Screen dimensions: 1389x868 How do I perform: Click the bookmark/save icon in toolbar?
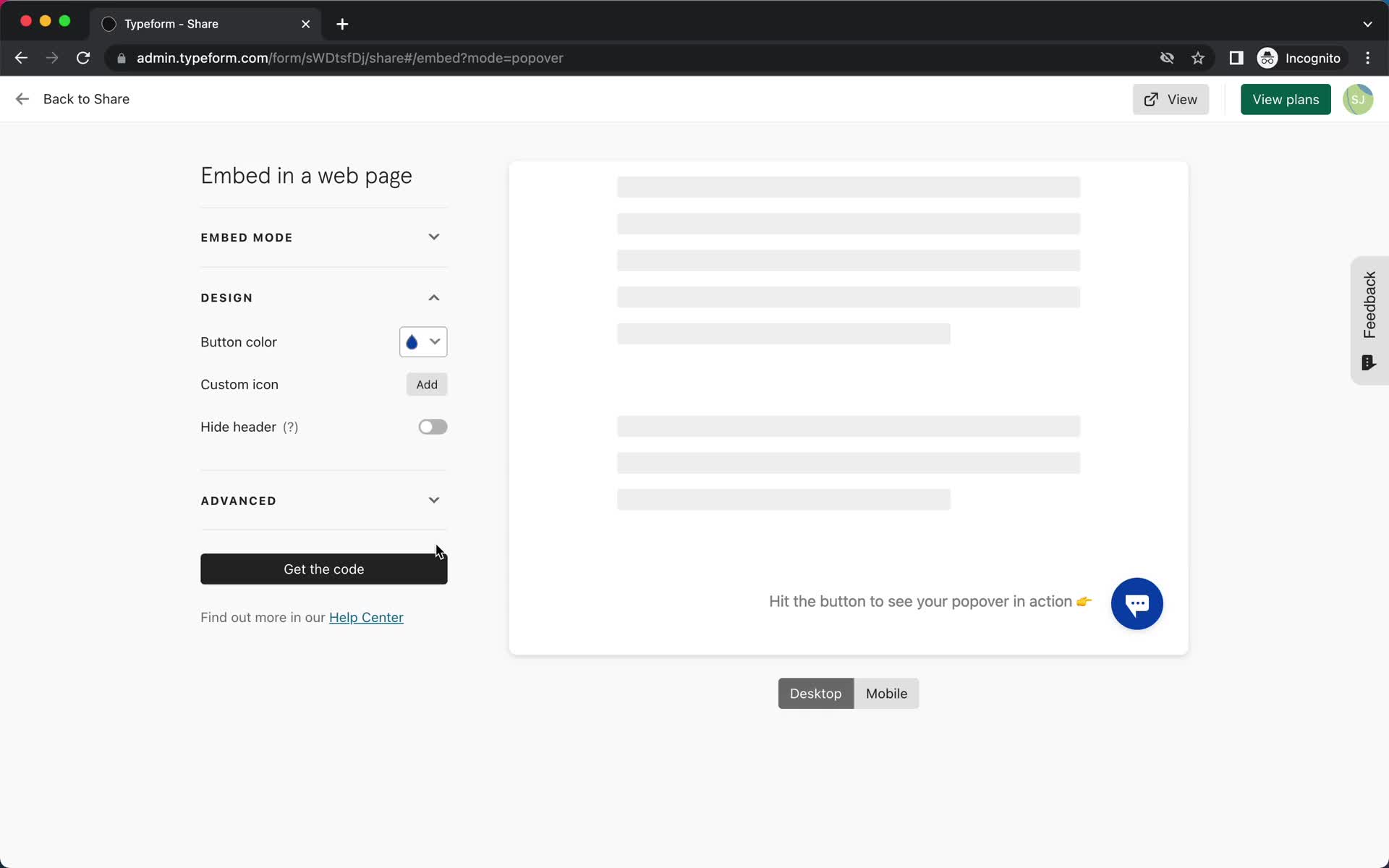click(1199, 58)
